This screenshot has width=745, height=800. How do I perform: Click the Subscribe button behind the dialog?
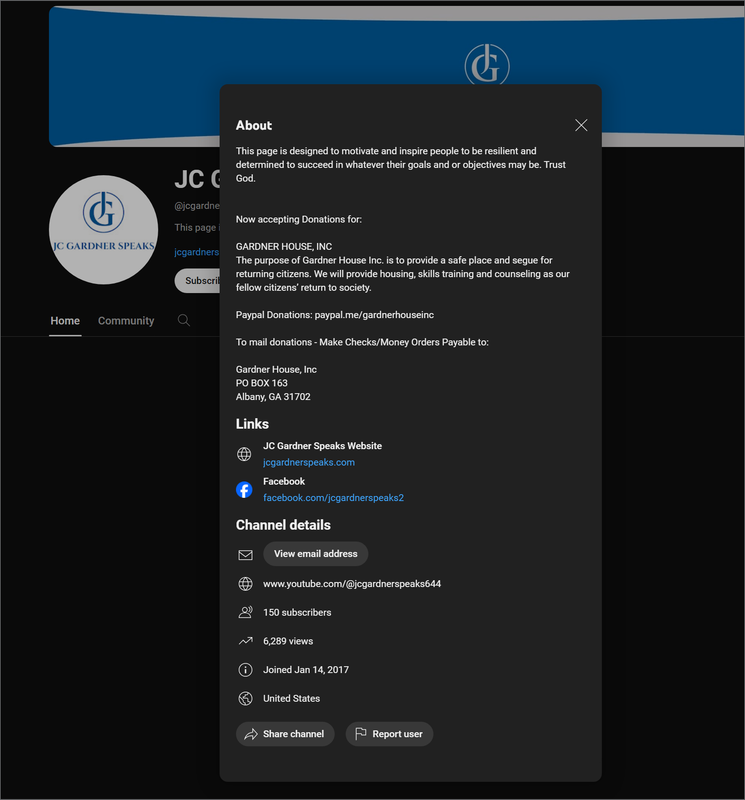coord(197,281)
